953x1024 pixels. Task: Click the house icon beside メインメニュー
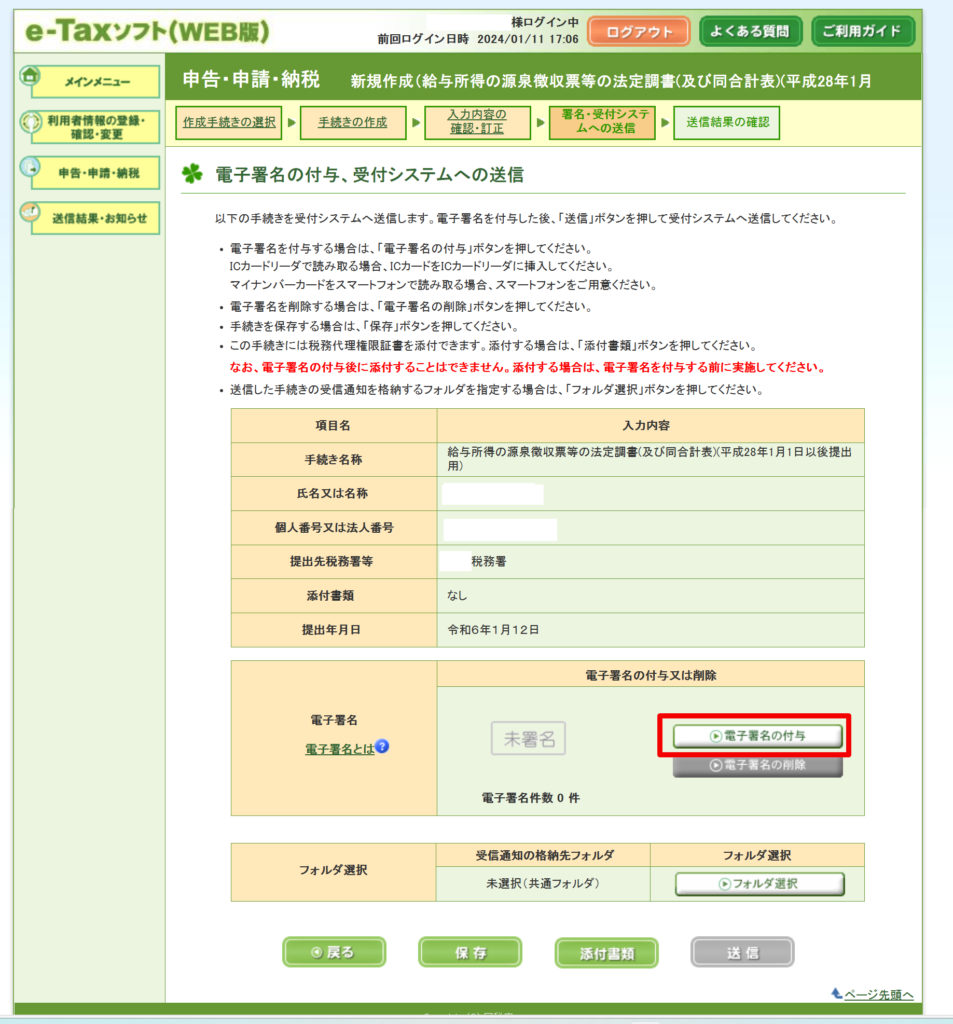pyautogui.click(x=30, y=77)
